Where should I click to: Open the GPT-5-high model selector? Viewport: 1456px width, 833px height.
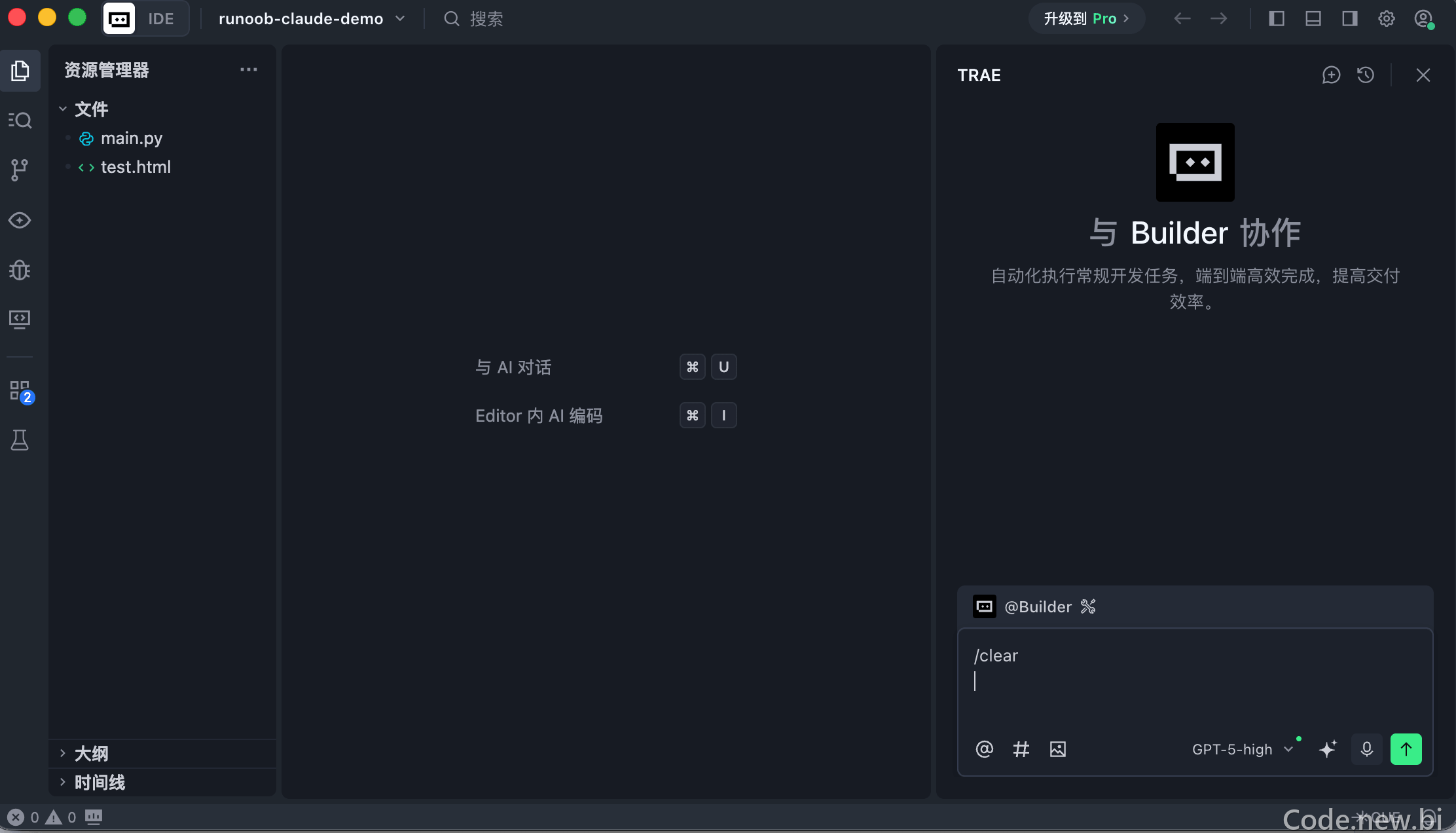[1243, 749]
